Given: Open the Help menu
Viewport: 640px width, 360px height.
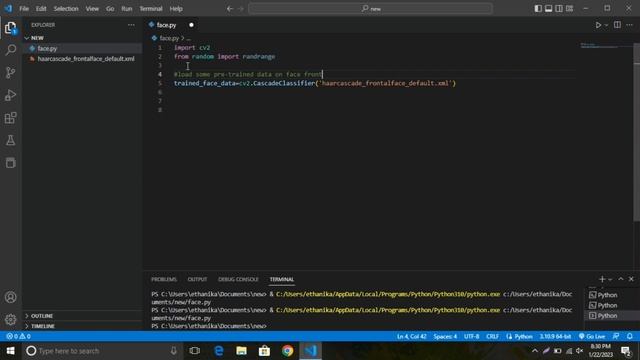Looking at the screenshot, I should click(176, 9).
